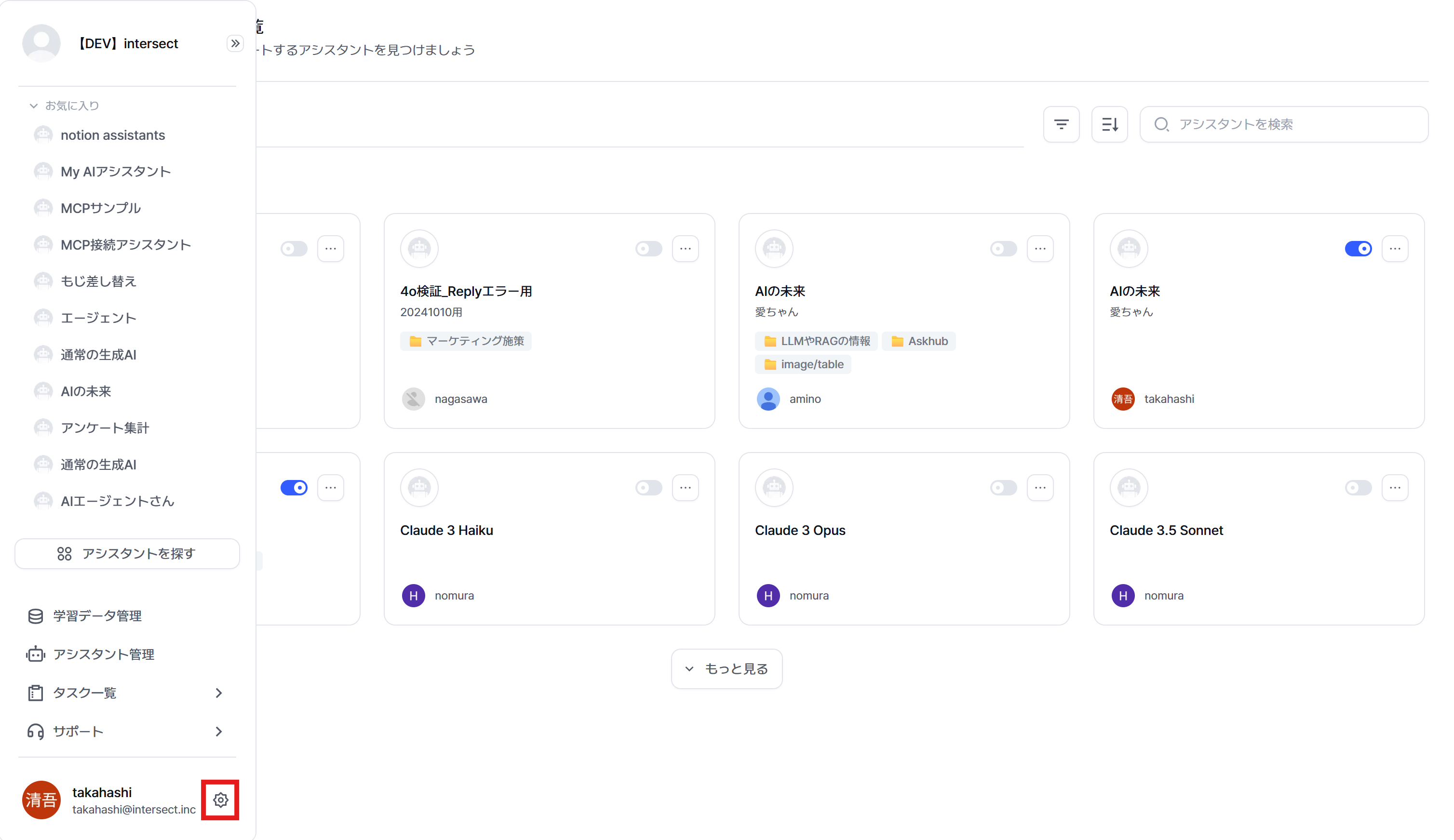Open settings gear next to takahashi

[220, 800]
